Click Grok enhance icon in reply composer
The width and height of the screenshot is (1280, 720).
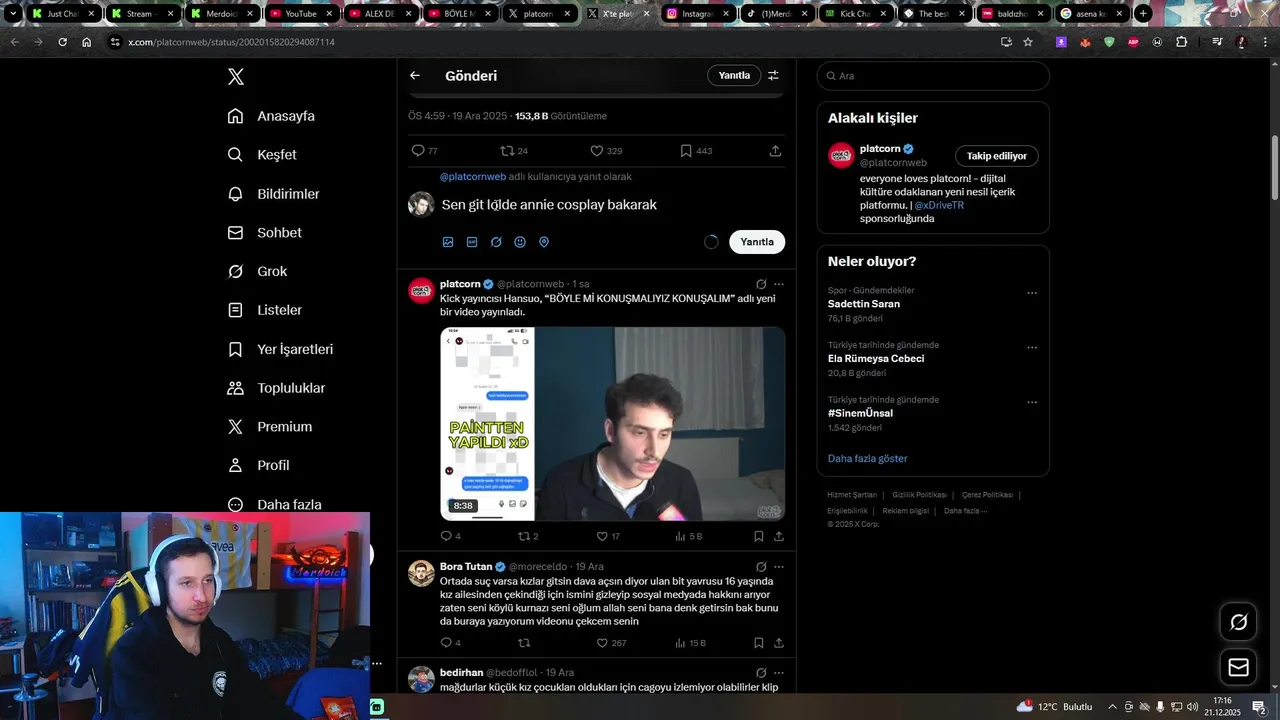(x=496, y=242)
